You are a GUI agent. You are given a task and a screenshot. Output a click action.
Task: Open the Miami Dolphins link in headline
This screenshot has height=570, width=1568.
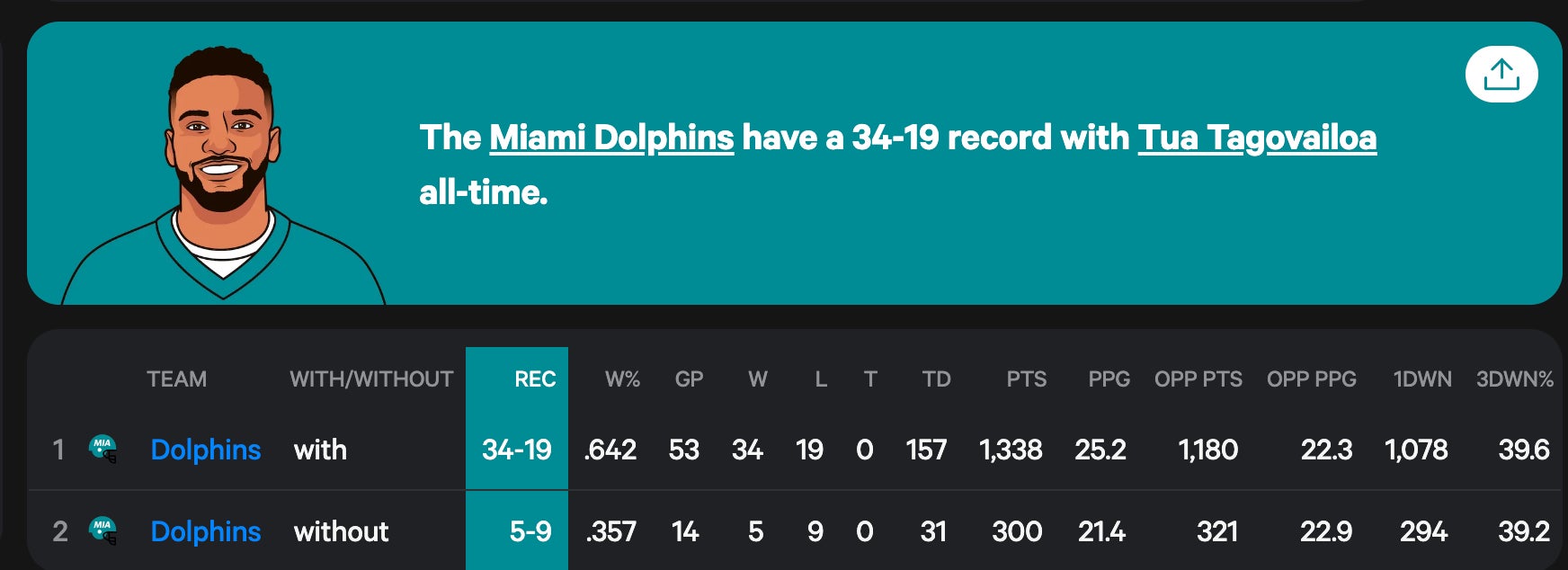point(611,138)
